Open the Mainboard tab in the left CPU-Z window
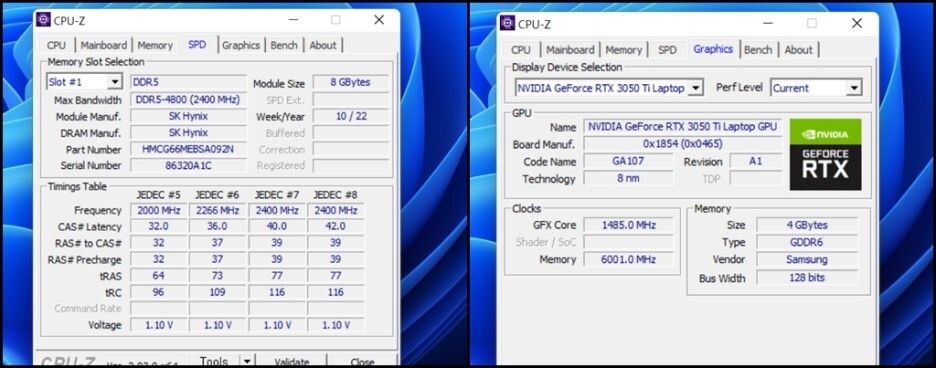Image resolution: width=936 pixels, height=368 pixels. pos(104,45)
